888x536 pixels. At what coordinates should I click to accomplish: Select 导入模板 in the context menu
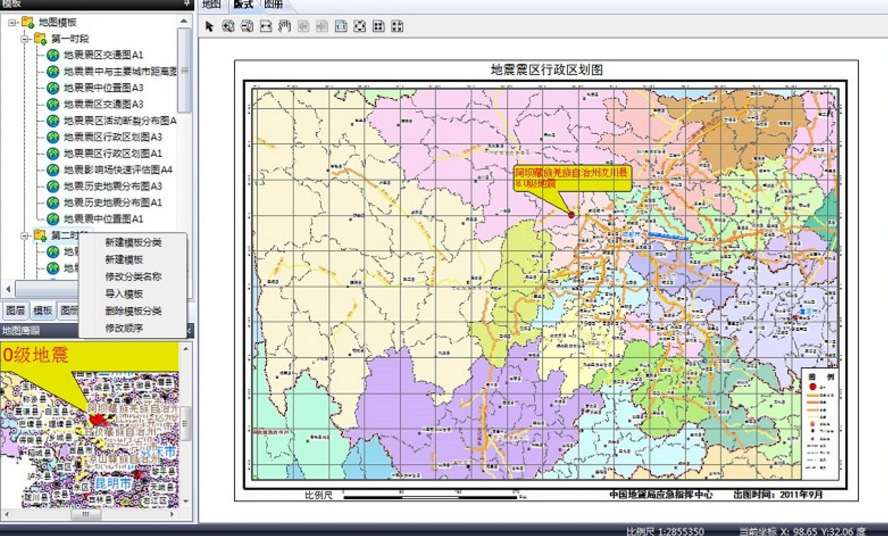click(x=123, y=294)
